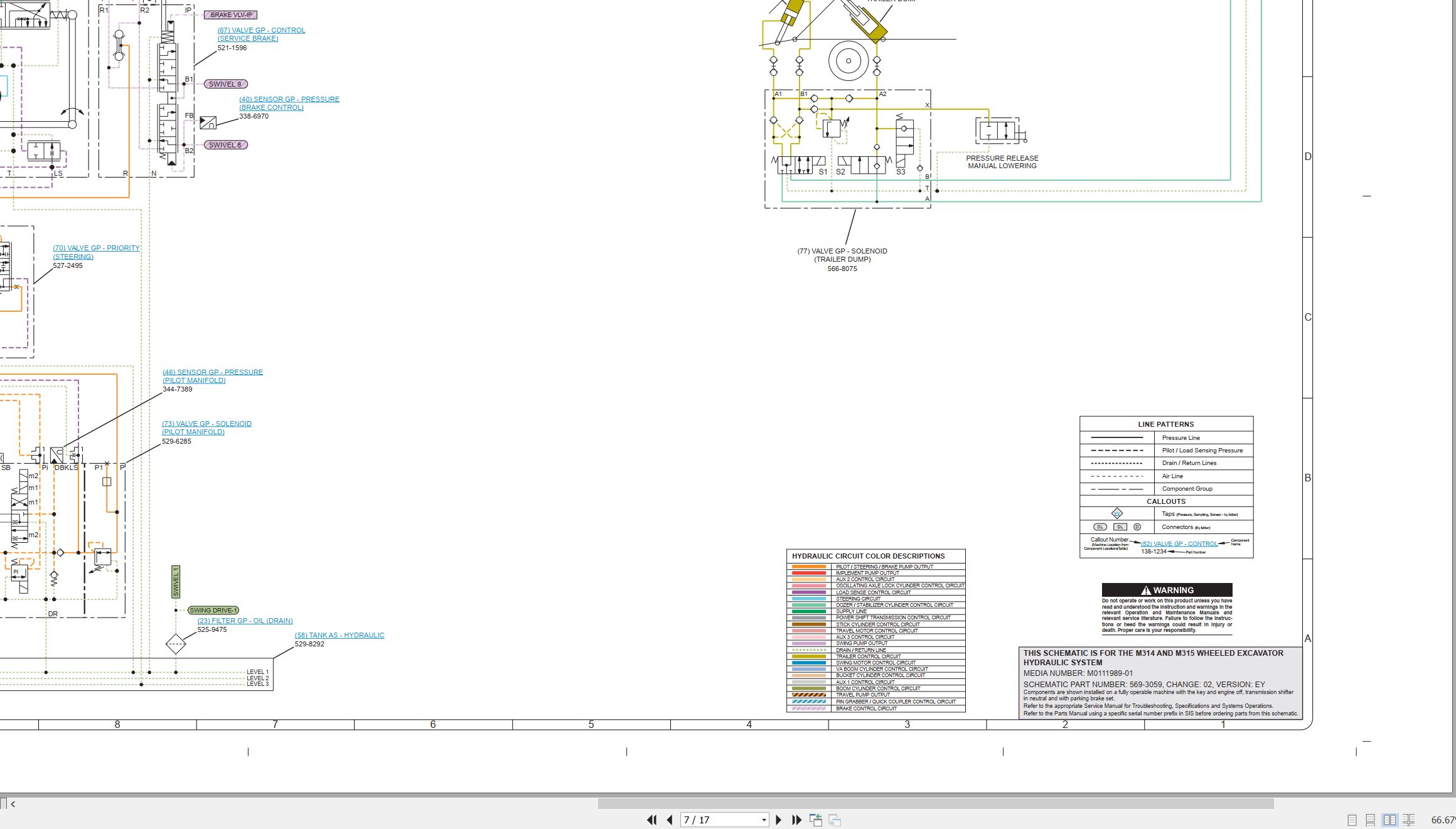Click the greyed-out next view button

coord(835,820)
